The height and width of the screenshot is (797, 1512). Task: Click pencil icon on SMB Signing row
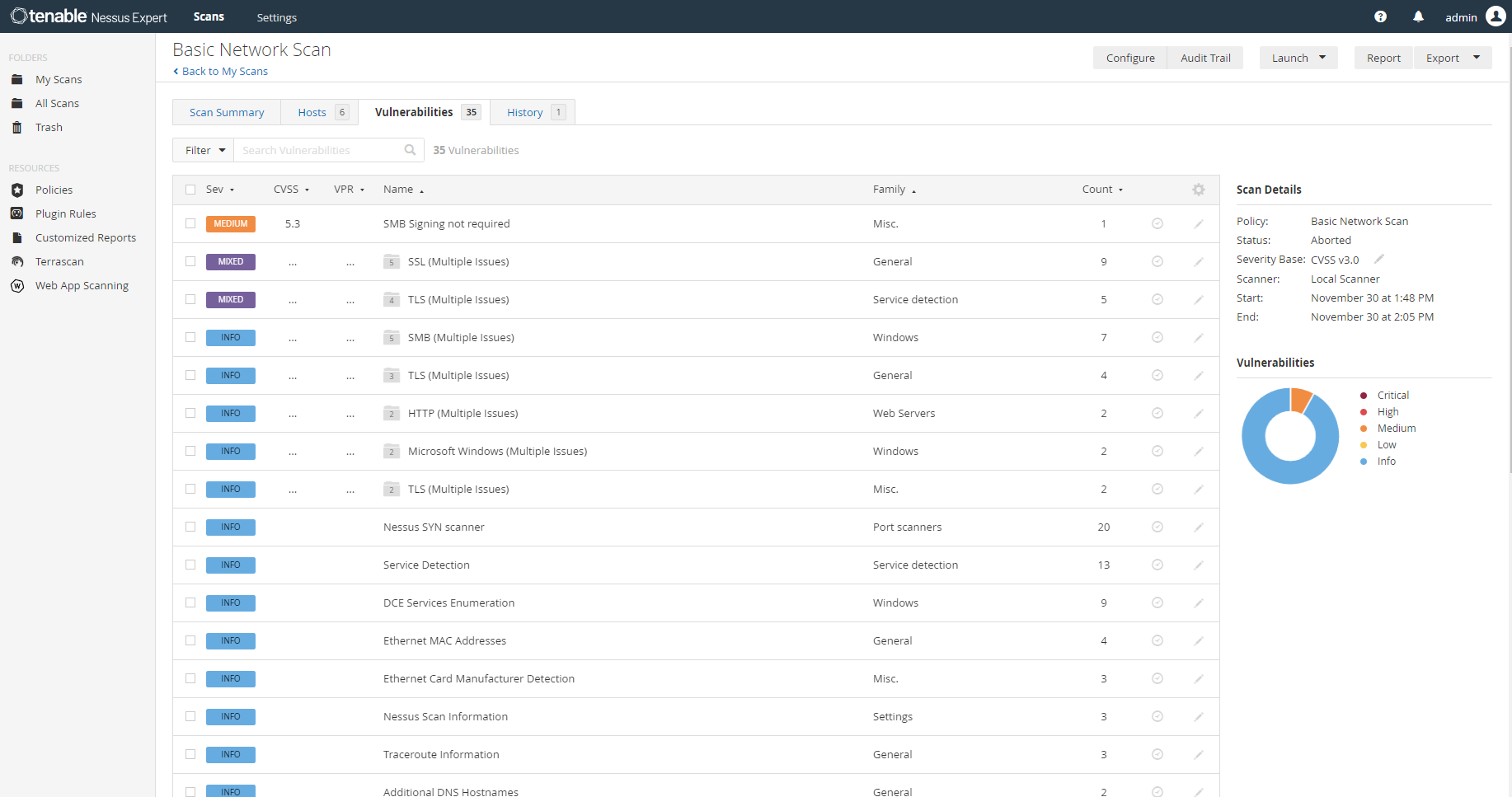1198,223
